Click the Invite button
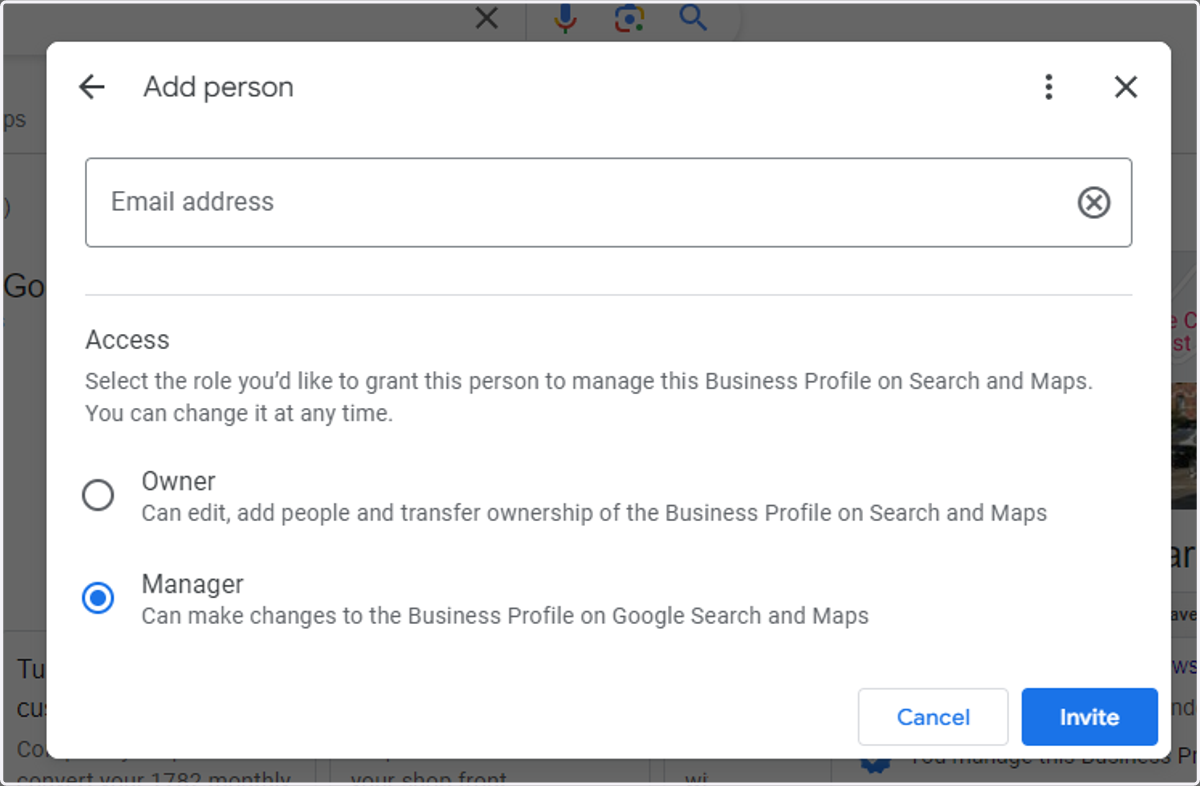This screenshot has height=786, width=1200. (x=1089, y=717)
